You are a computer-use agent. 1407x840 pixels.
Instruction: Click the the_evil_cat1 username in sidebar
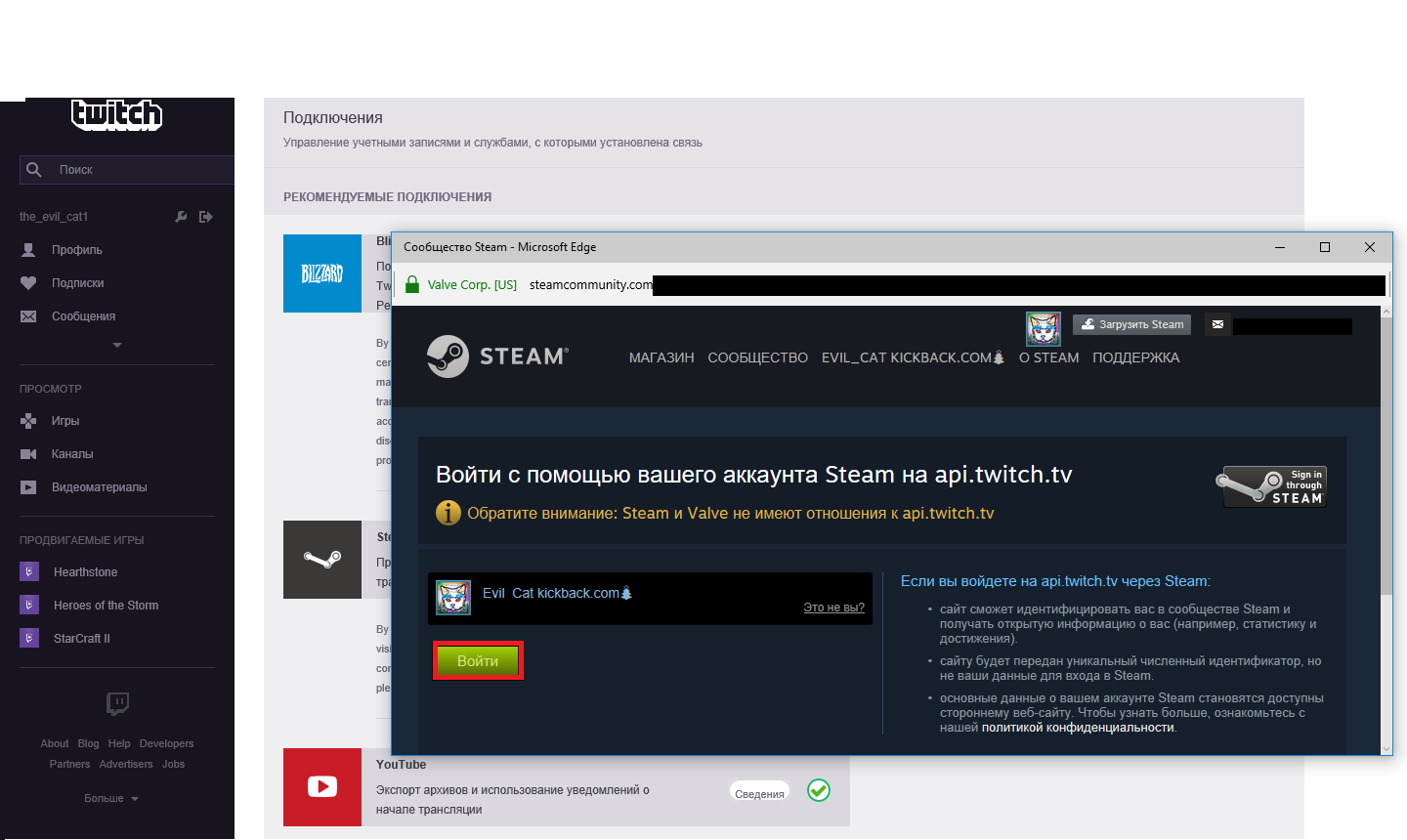[54, 217]
